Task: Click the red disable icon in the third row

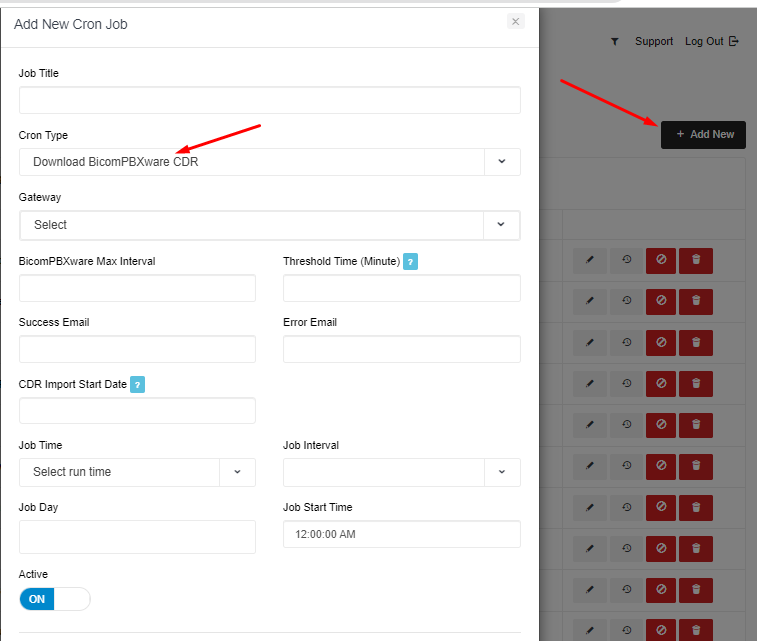Action: 660,344
